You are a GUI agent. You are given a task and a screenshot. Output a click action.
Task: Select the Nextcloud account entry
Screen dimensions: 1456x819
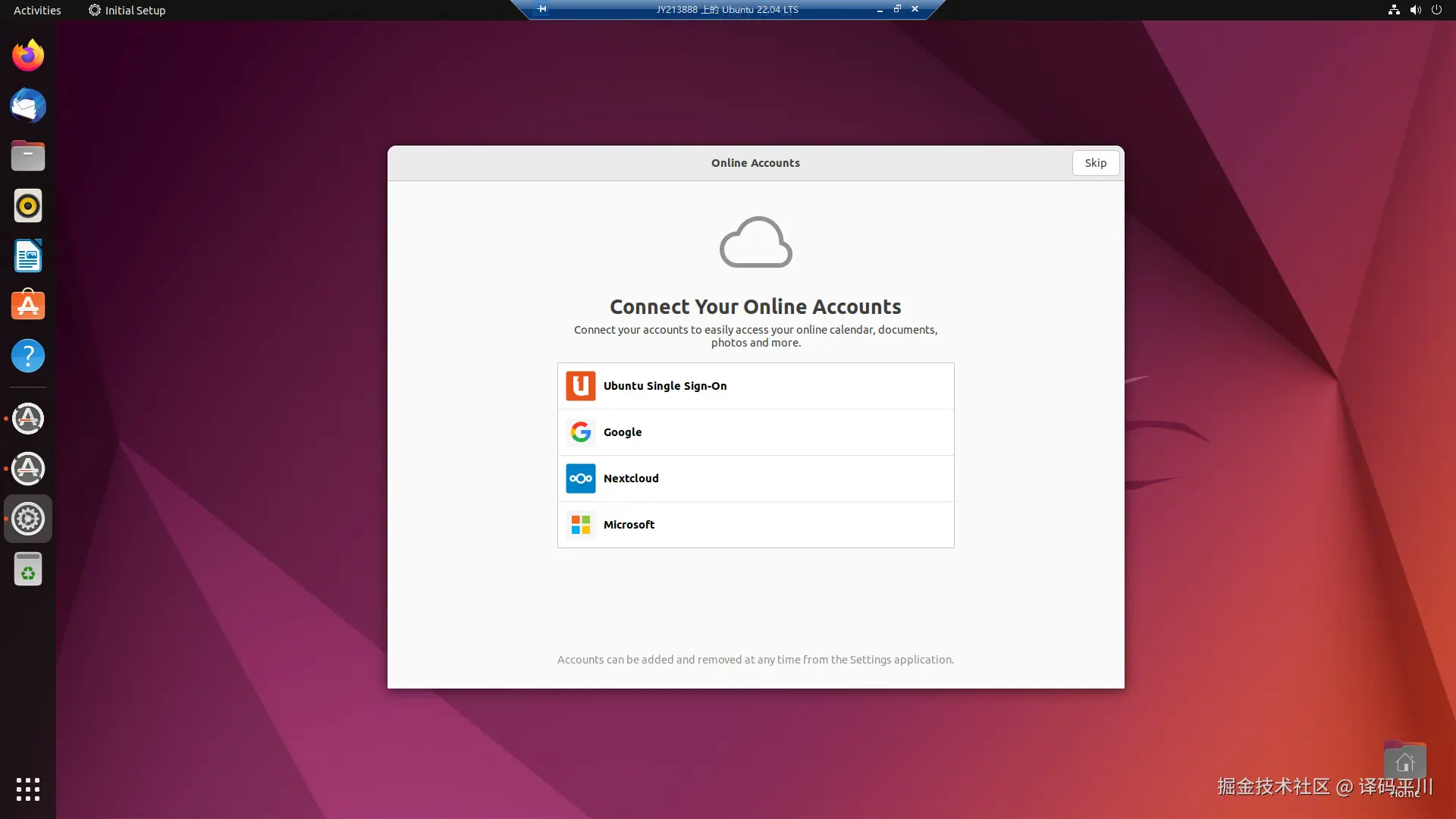click(755, 479)
